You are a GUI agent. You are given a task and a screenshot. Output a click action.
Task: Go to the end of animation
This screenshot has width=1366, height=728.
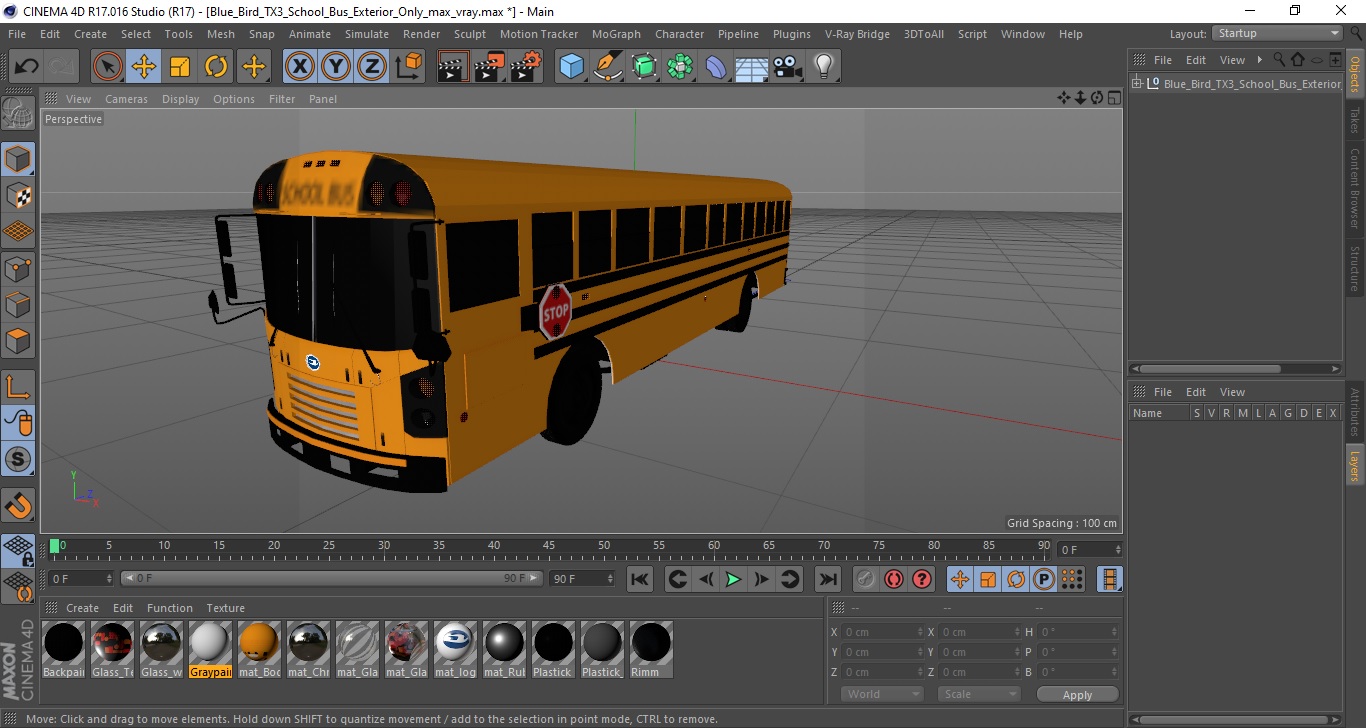click(x=828, y=579)
